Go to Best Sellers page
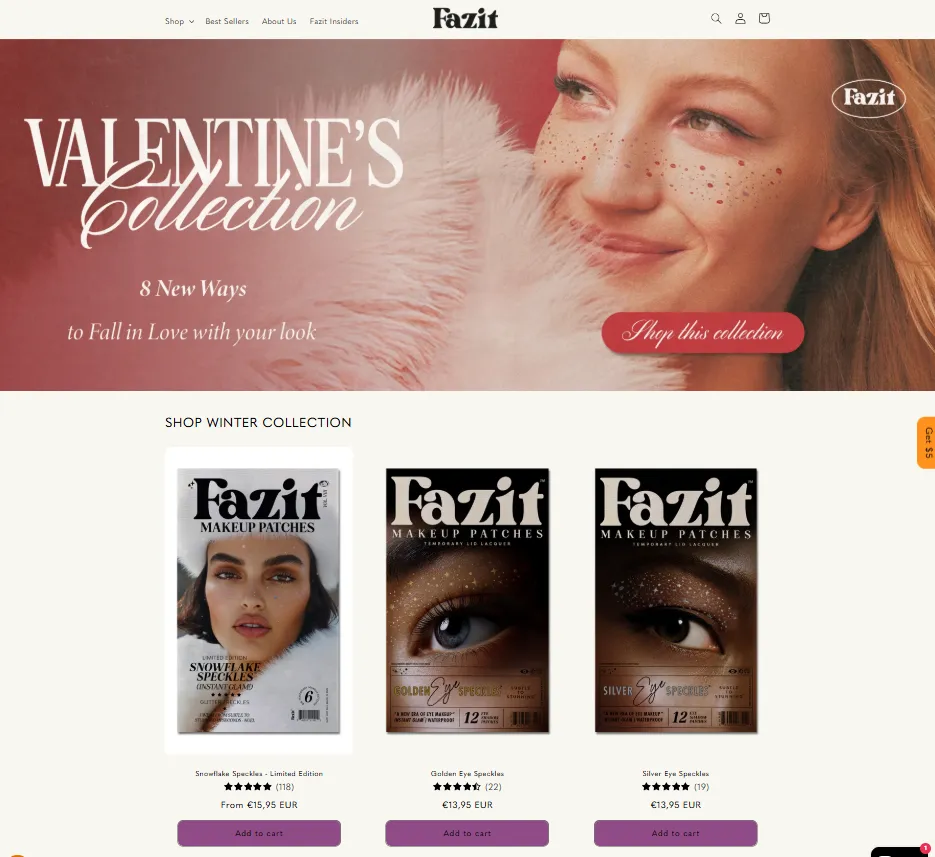Screen dimensions: 935x857 tap(227, 21)
